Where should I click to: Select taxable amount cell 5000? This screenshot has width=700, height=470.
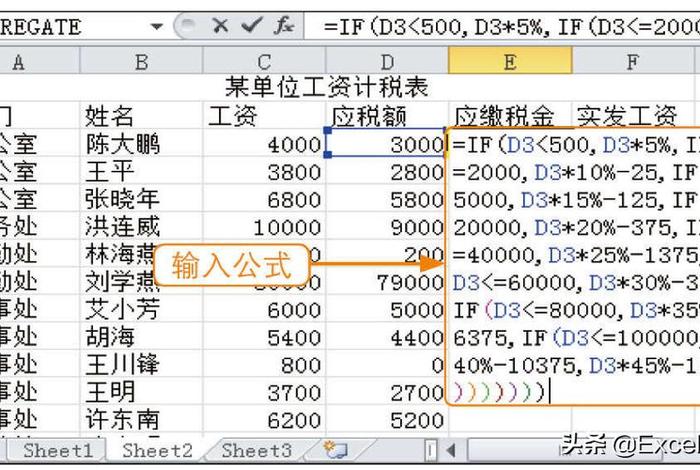(386, 310)
